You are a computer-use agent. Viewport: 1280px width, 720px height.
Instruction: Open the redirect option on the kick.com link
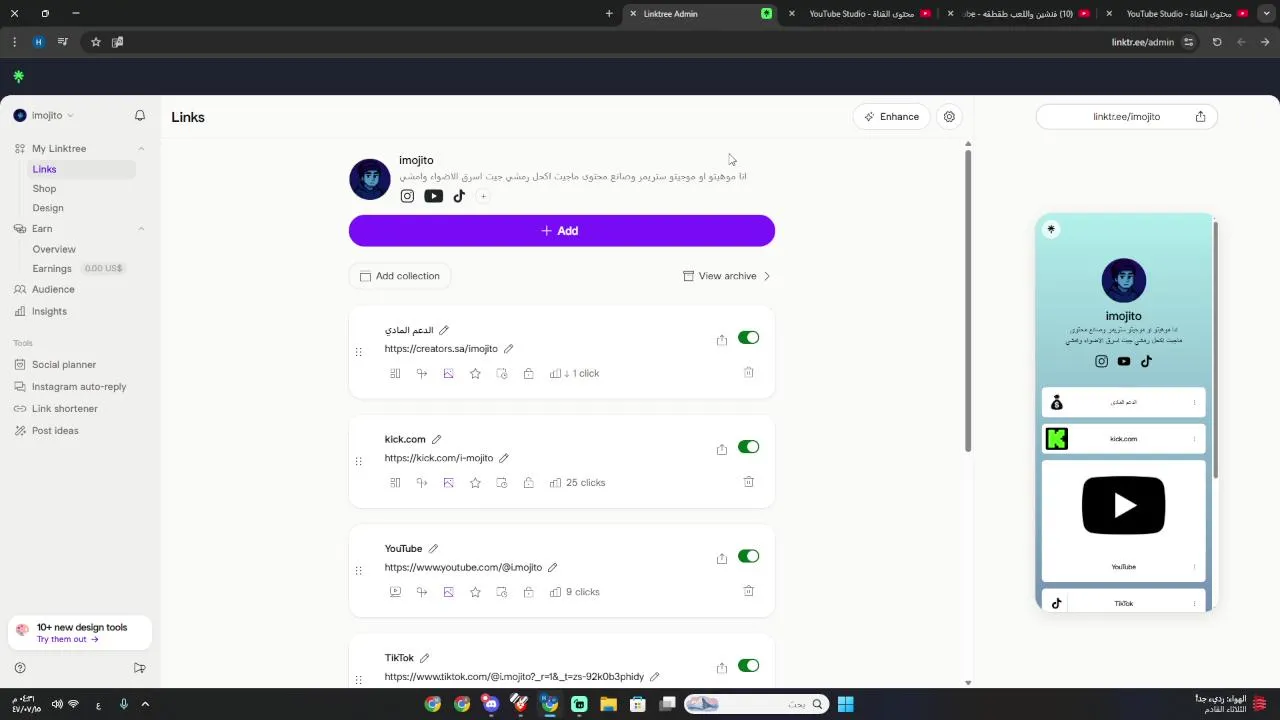click(421, 483)
